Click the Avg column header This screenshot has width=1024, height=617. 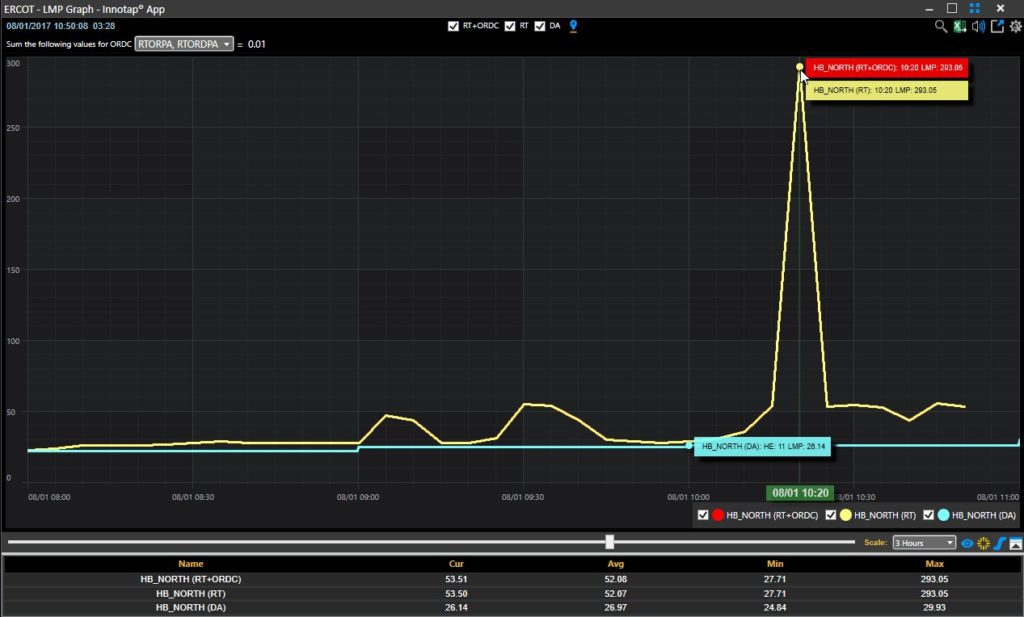coord(615,564)
